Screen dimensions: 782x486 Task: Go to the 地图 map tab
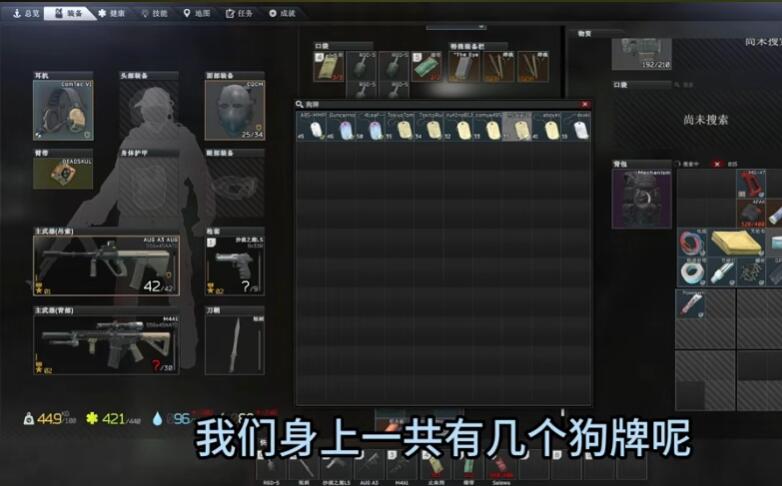tap(197, 13)
